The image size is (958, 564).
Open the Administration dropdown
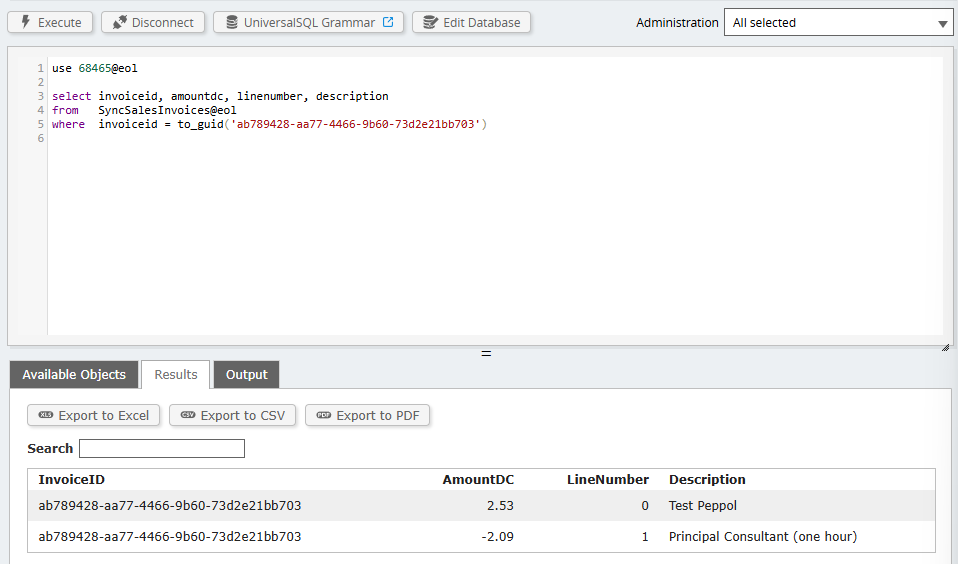coord(838,23)
